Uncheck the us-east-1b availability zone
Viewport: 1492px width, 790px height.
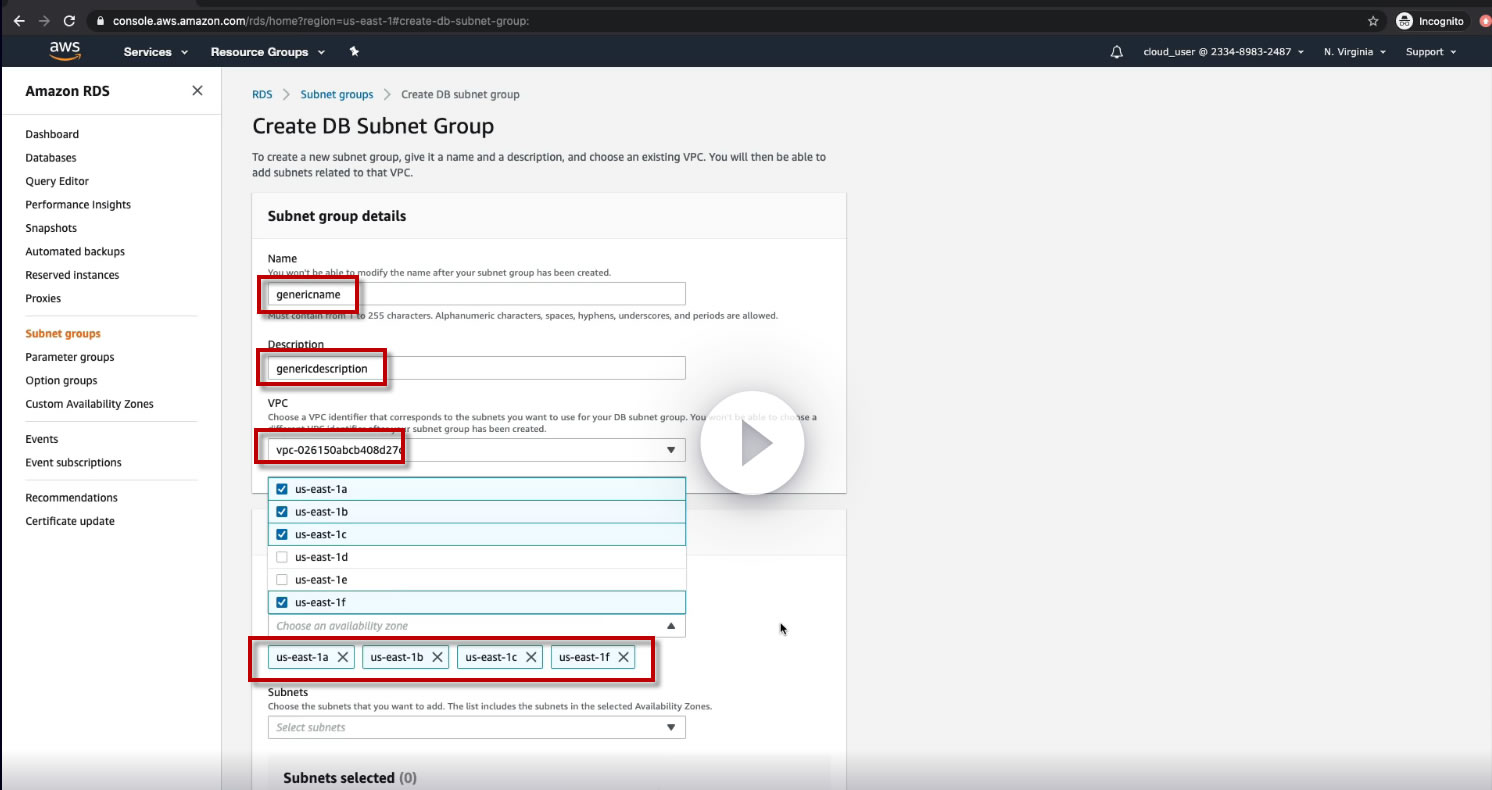(x=282, y=512)
